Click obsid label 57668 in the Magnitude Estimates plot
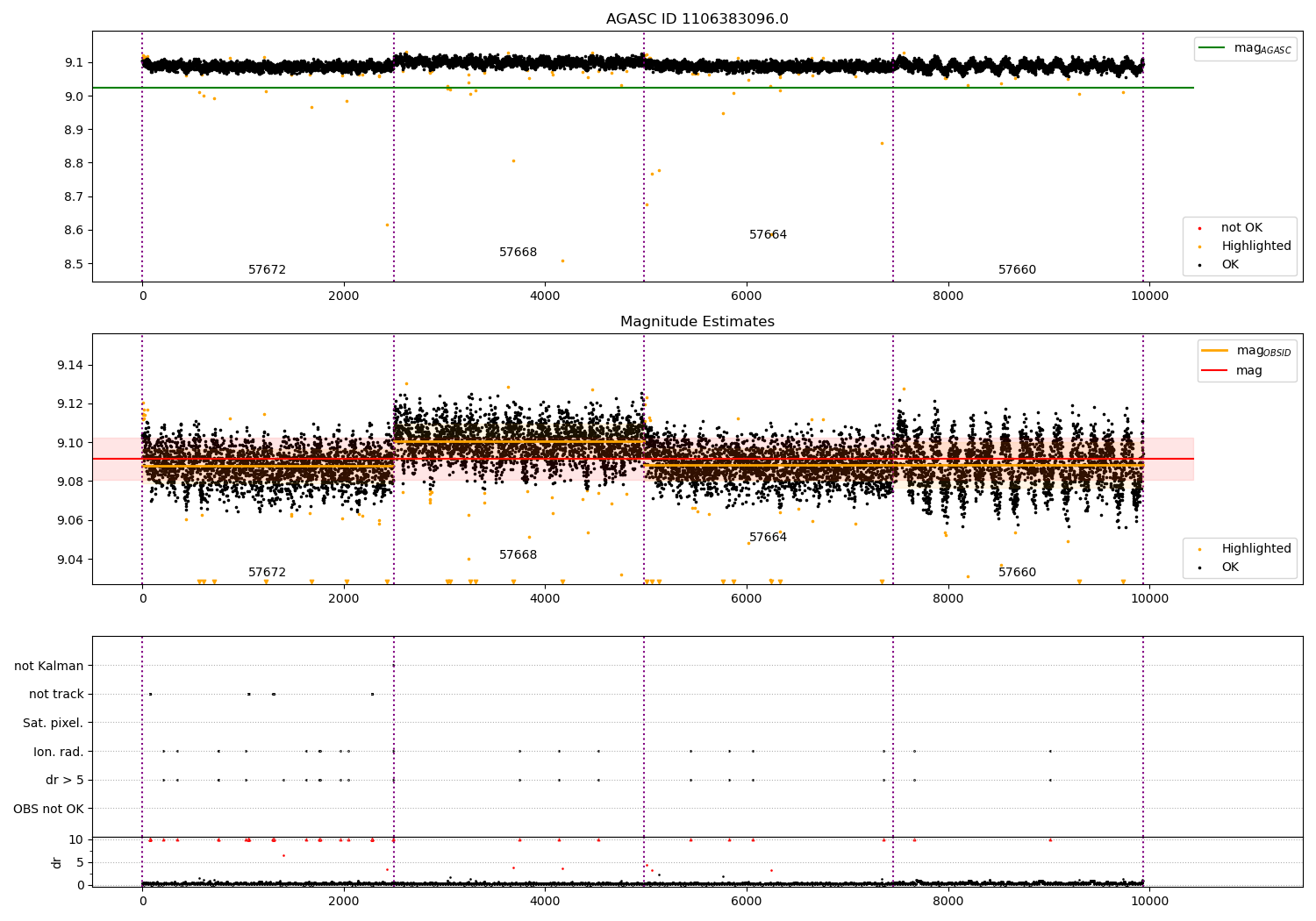The width and height of the screenshot is (1316, 921). [x=518, y=555]
